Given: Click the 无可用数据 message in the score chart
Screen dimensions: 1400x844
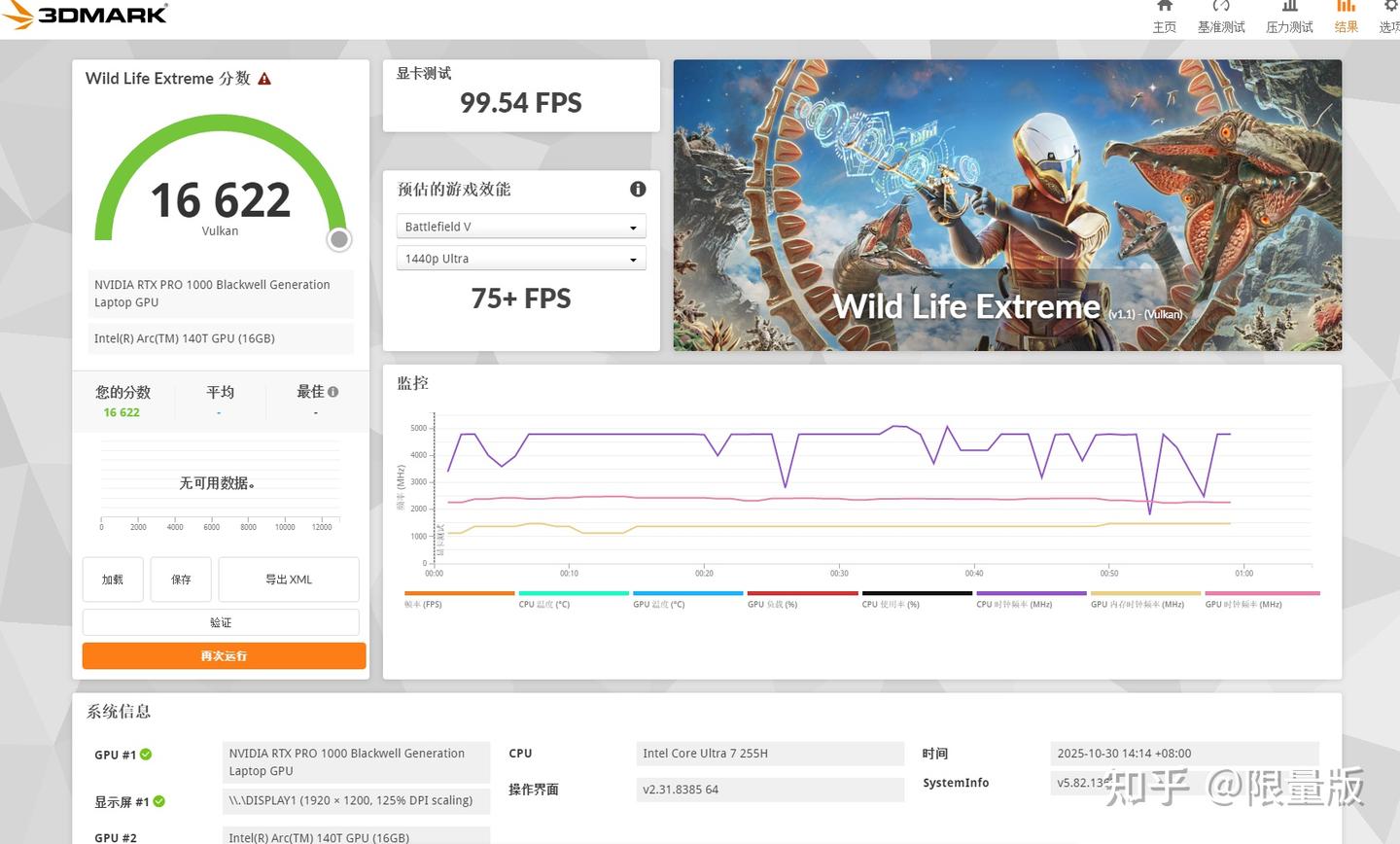Looking at the screenshot, I should [217, 483].
